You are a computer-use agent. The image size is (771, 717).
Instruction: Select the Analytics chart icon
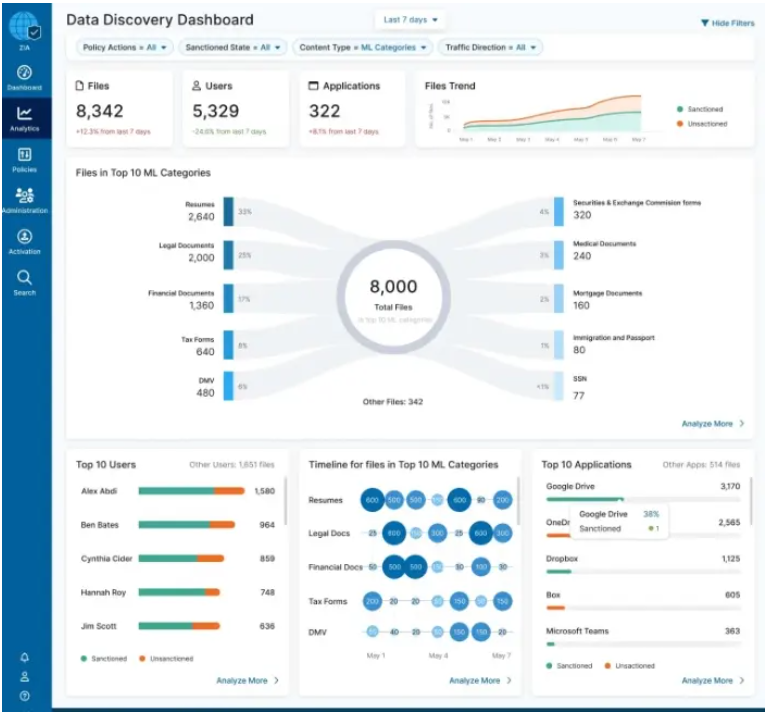pyautogui.click(x=24, y=113)
